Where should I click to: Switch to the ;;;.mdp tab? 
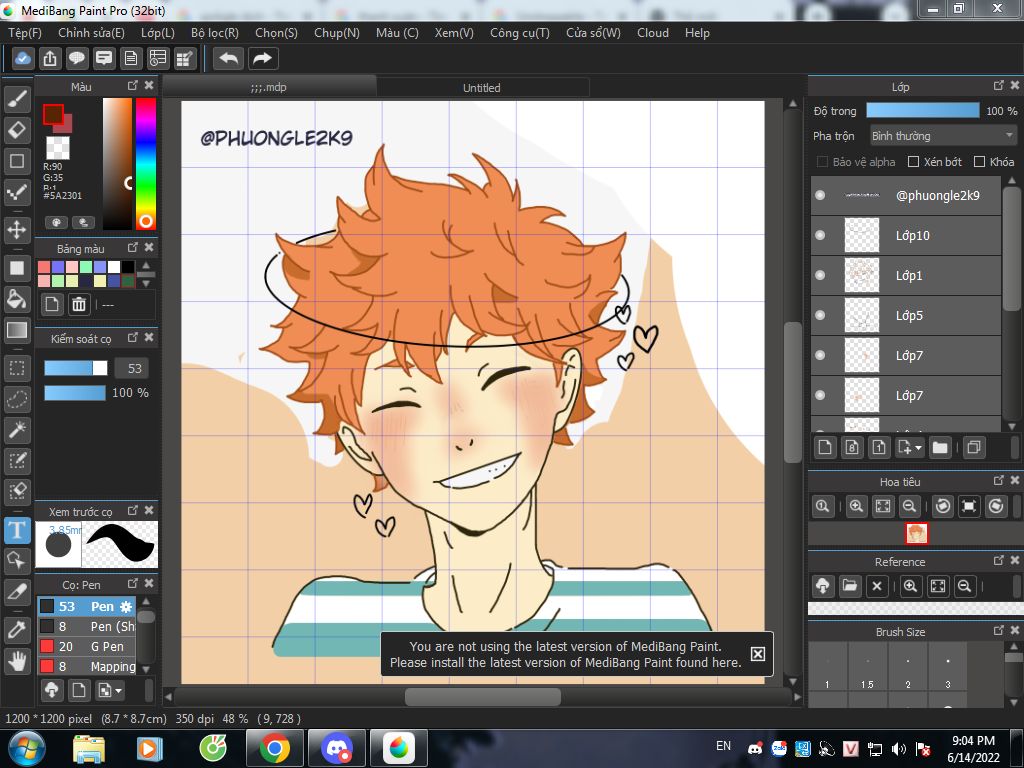tap(269, 88)
